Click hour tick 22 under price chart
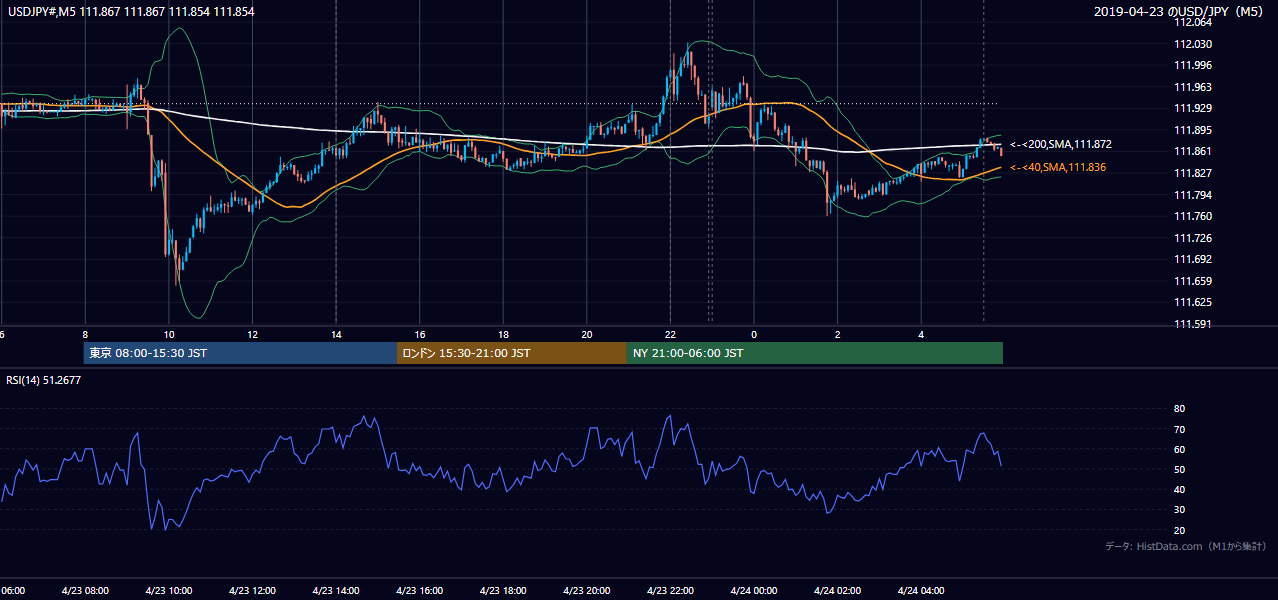 click(670, 335)
